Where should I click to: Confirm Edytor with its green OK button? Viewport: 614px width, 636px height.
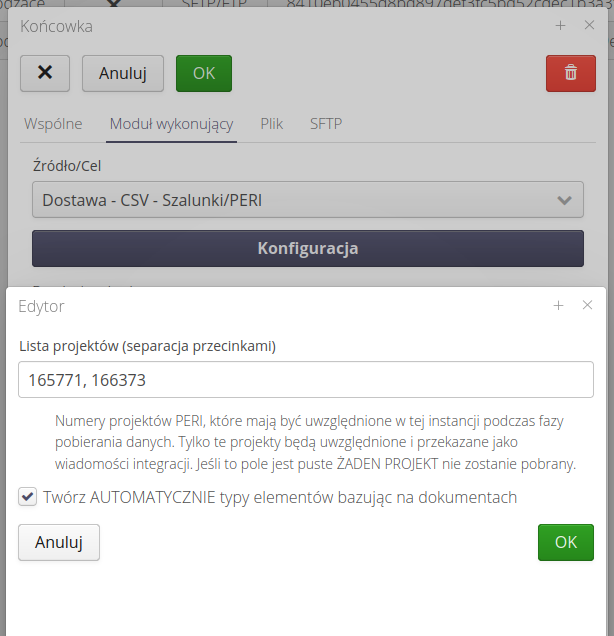tap(565, 542)
